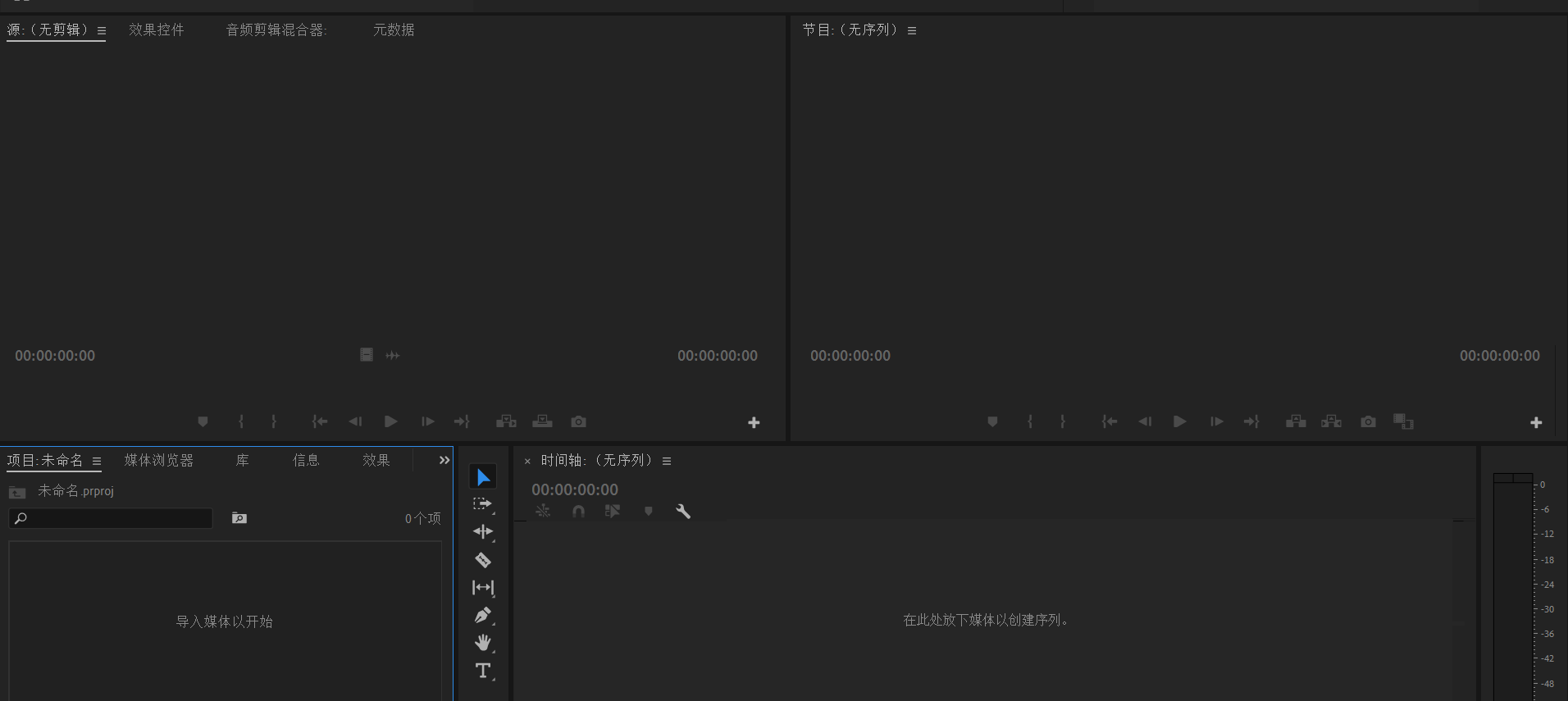The width and height of the screenshot is (1568, 701).
Task: Go to Out point in Program monitor
Action: [x=1251, y=421]
